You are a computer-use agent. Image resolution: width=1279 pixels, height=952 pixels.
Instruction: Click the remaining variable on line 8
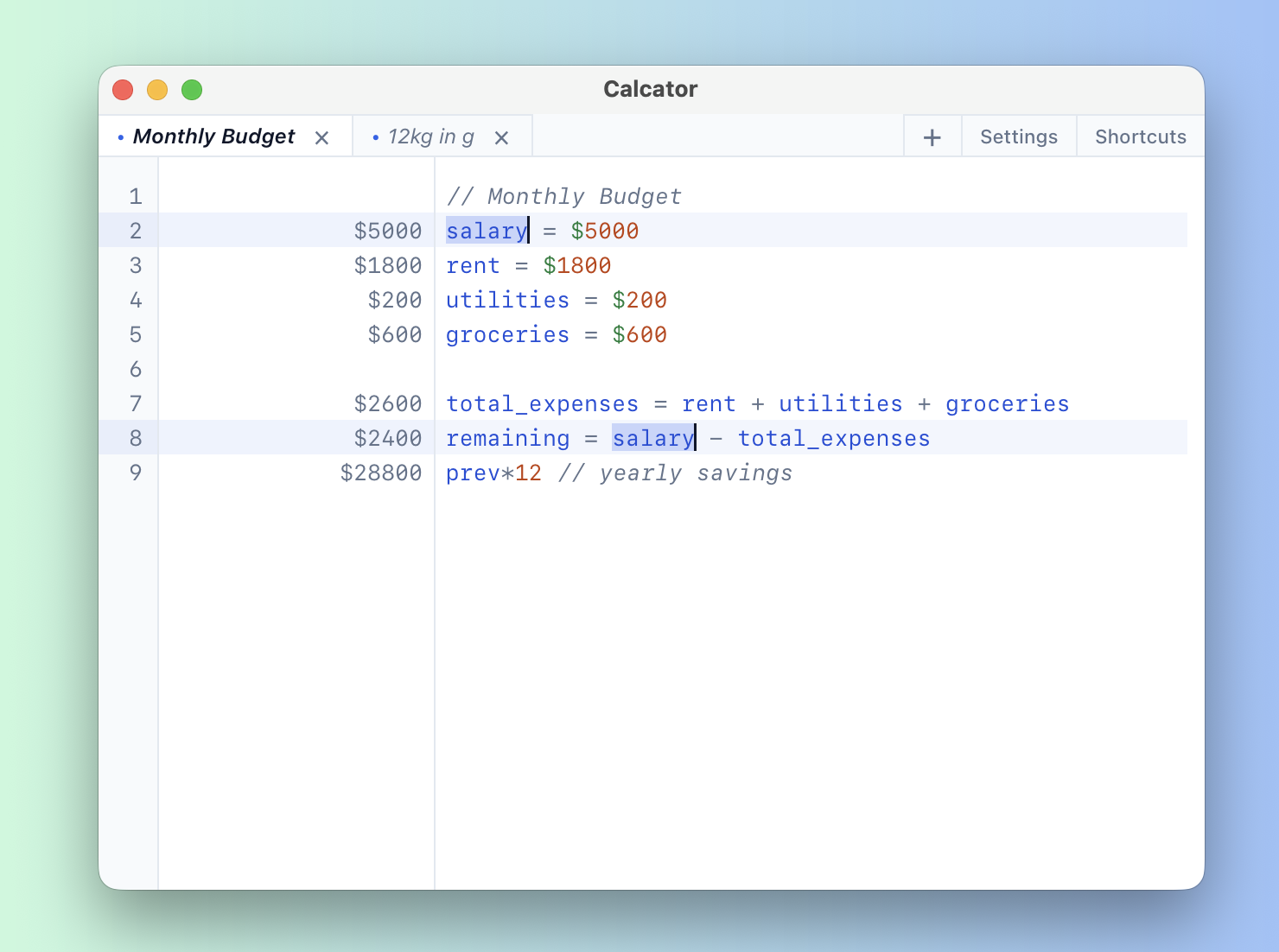[x=507, y=438]
